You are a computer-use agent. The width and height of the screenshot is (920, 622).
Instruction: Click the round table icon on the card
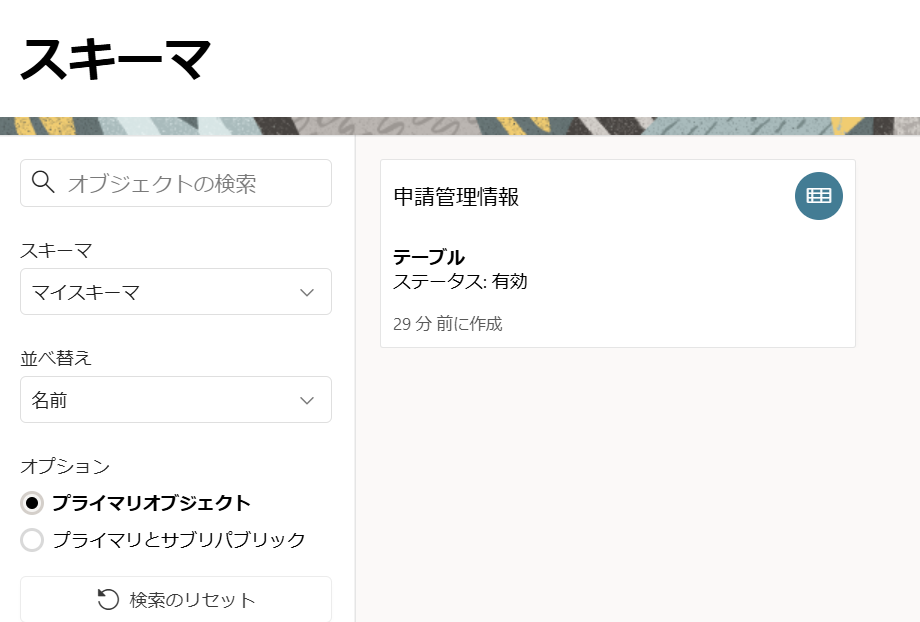[818, 196]
